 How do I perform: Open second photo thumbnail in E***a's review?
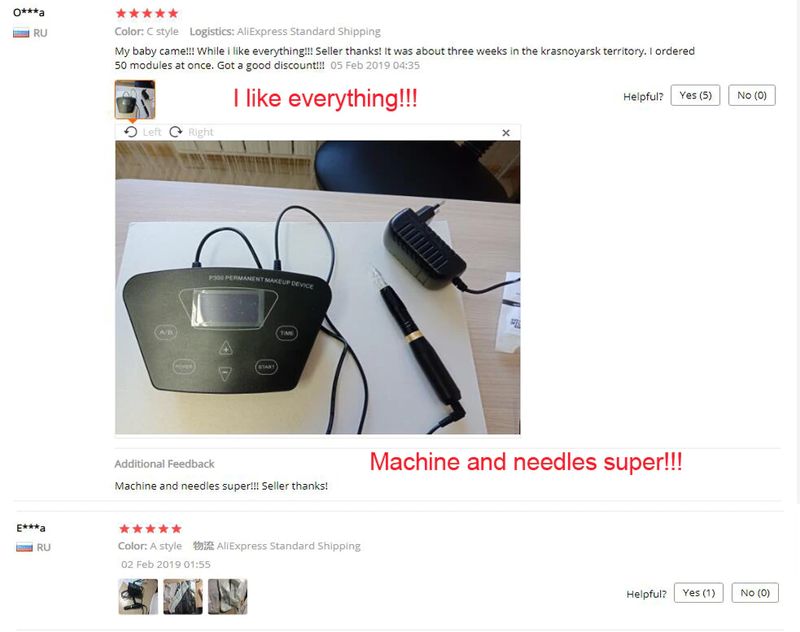coord(183,596)
